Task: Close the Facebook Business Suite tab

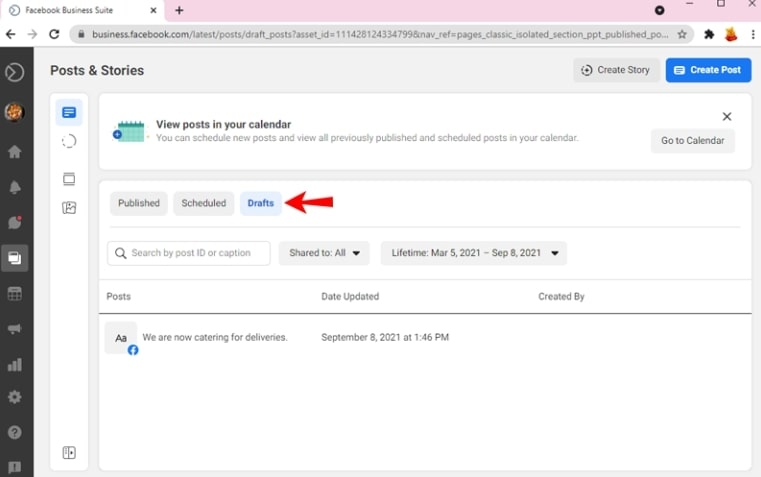Action: tap(153, 10)
